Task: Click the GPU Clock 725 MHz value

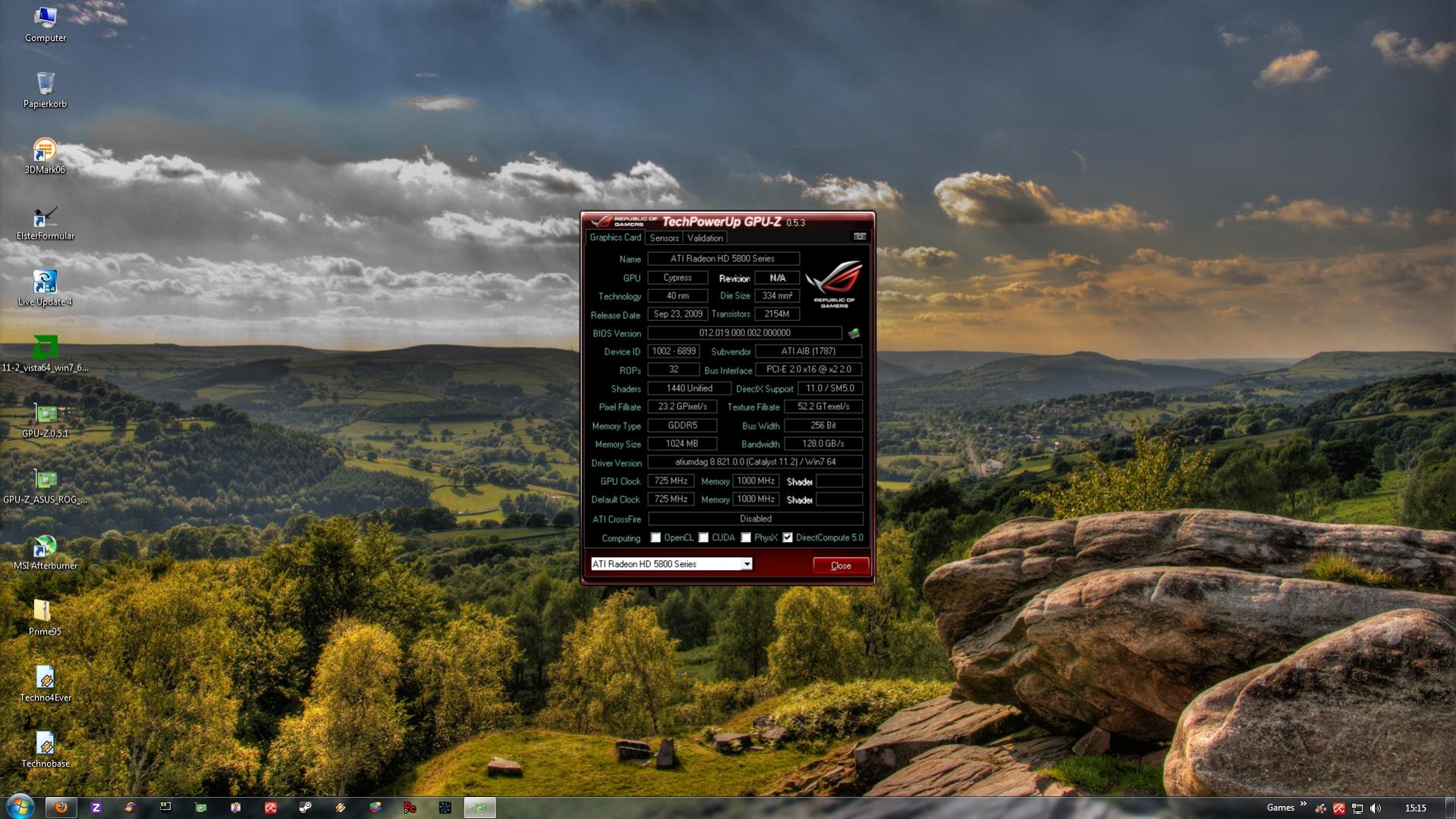Action: point(671,481)
